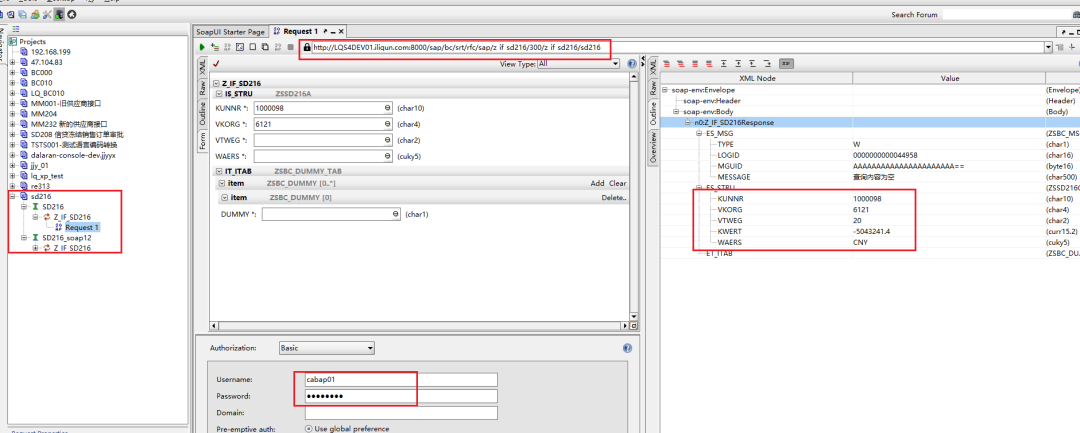Image resolution: width=1080 pixels, height=433 pixels.
Task: Click the XML Node column header
Action: tap(756, 78)
